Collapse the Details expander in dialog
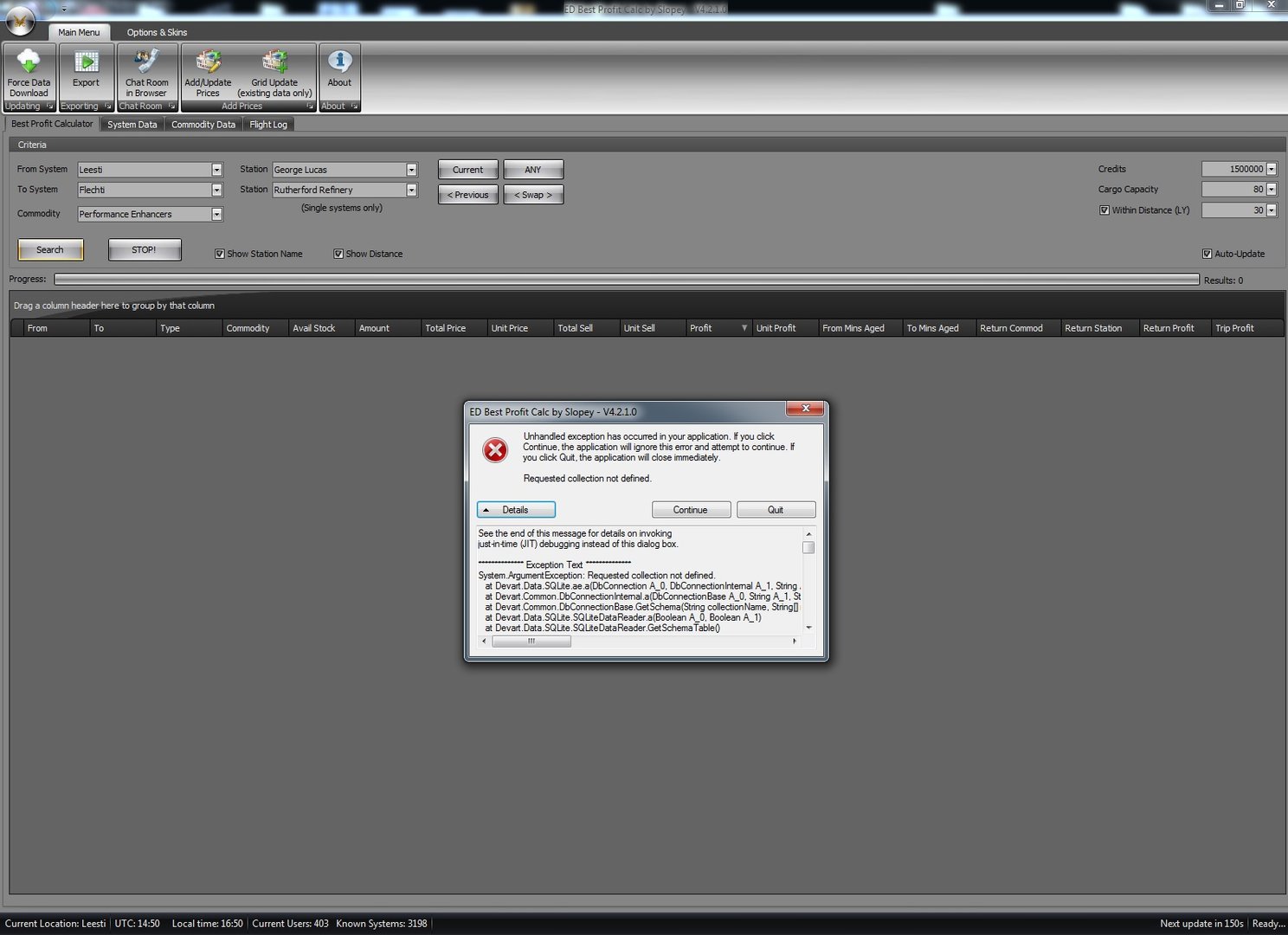Viewport: 1288px width, 935px height. coord(516,510)
